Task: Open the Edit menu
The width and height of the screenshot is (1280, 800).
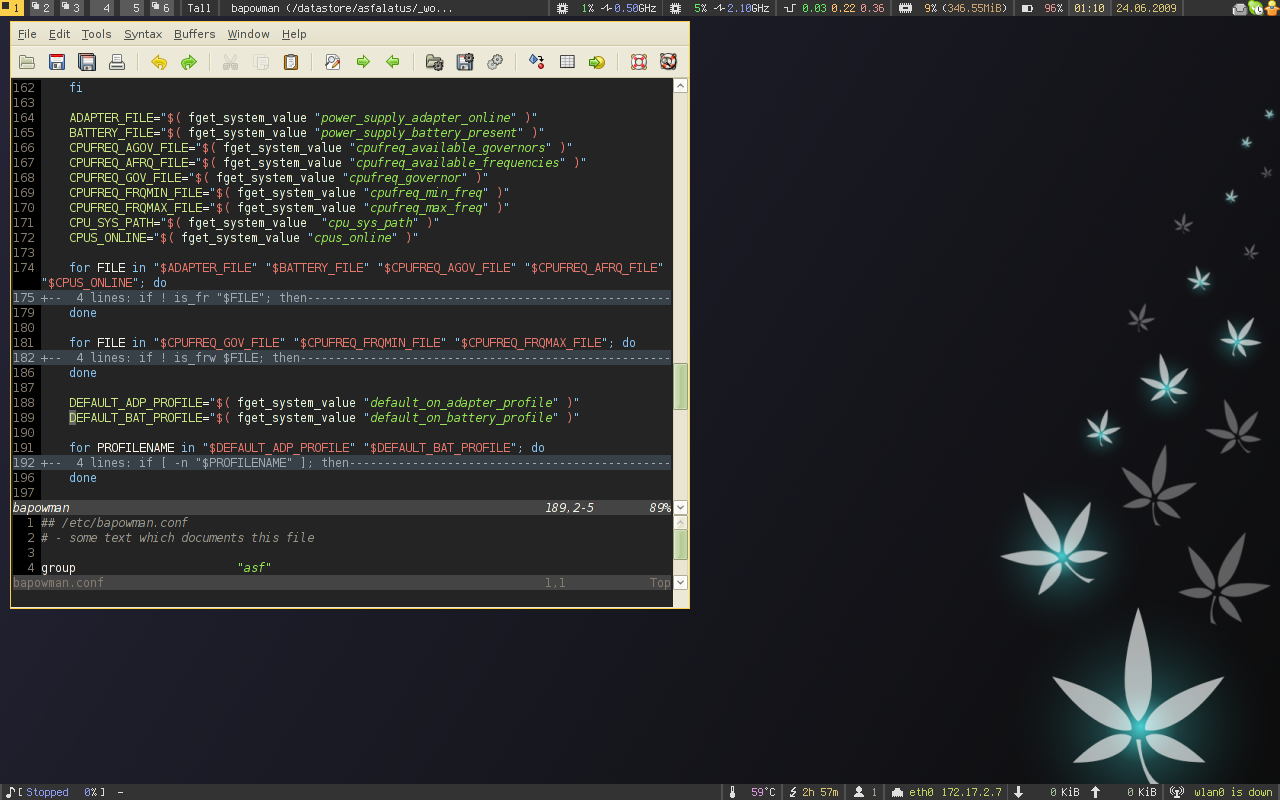Action: (60, 34)
